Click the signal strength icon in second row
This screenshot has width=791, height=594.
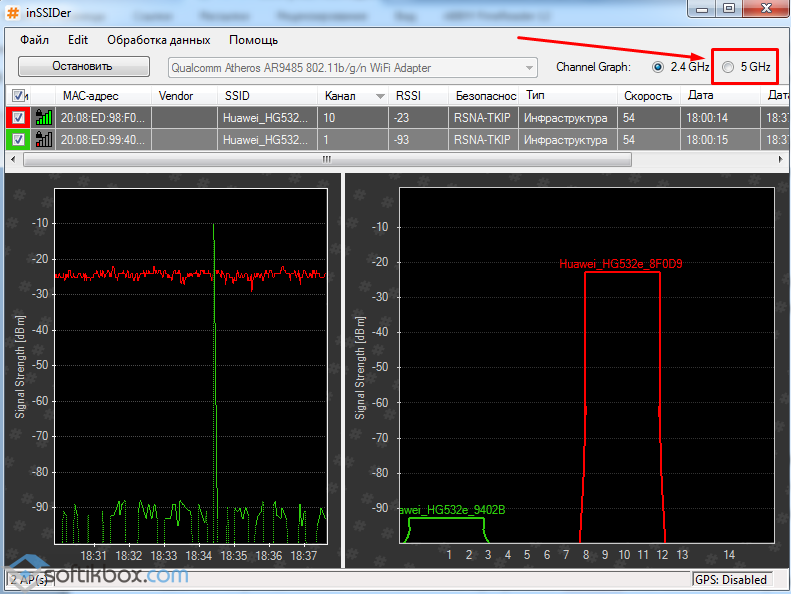pos(43,140)
